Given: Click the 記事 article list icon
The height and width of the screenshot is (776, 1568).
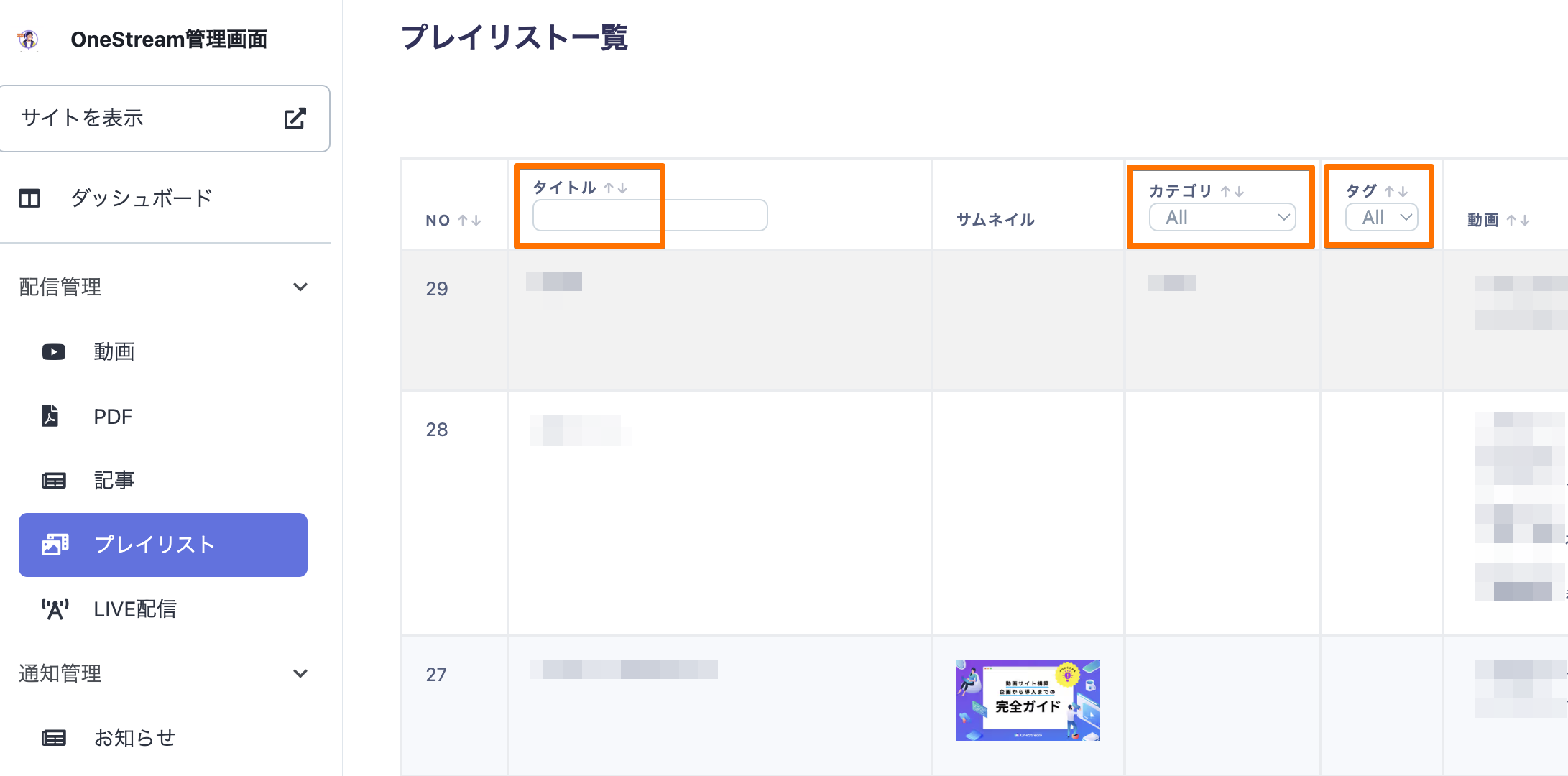Looking at the screenshot, I should point(53,481).
